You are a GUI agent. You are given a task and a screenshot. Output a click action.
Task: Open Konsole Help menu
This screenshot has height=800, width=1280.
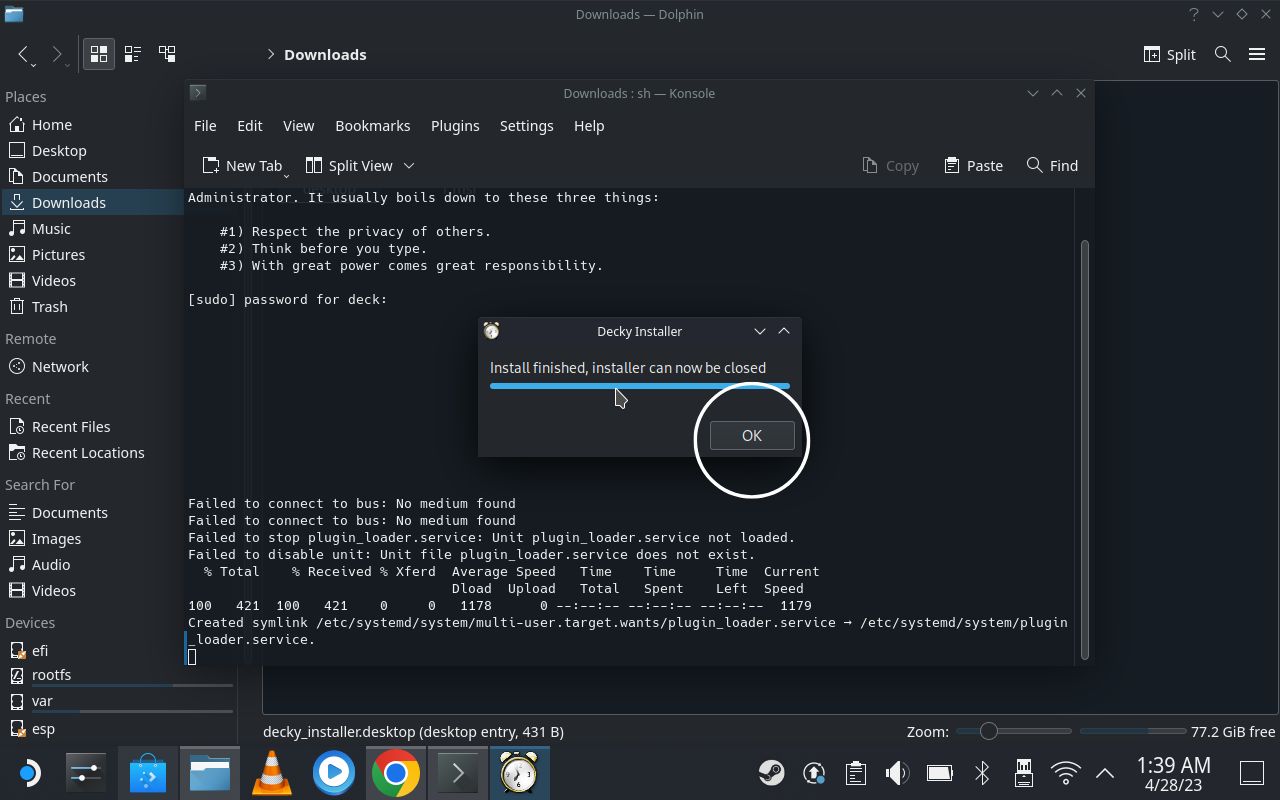[589, 125]
